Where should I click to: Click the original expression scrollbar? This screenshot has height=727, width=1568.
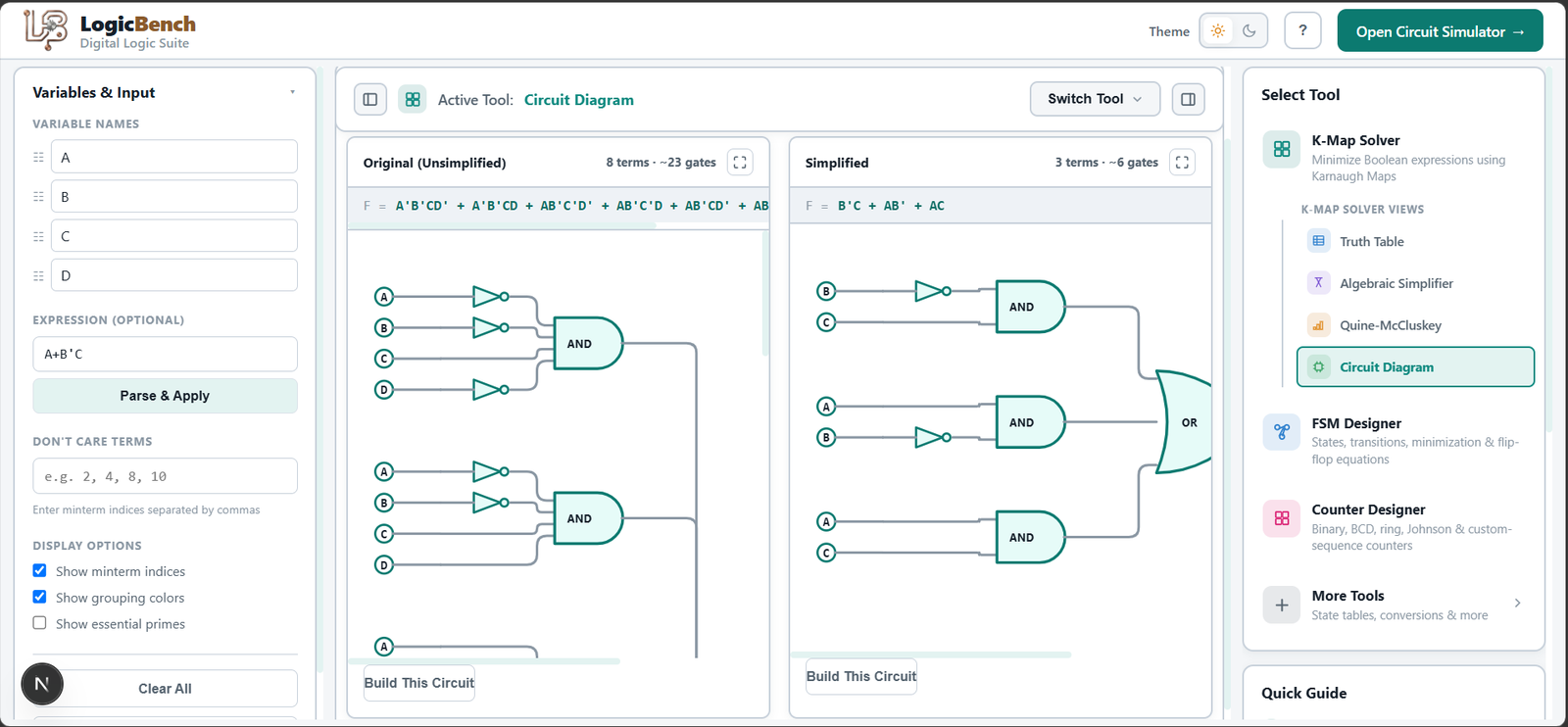click(502, 226)
